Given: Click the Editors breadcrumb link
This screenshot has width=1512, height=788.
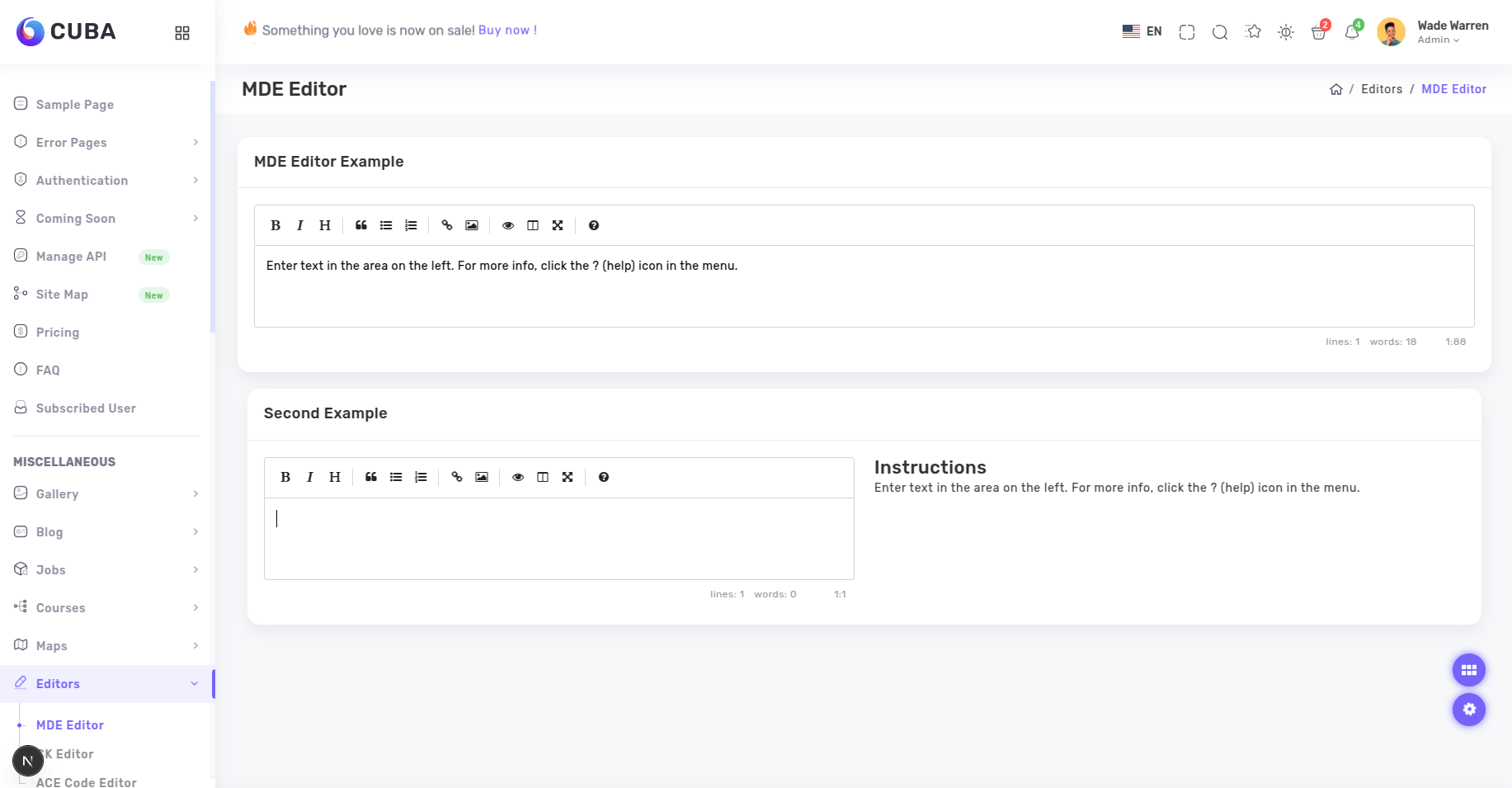Looking at the screenshot, I should click(1382, 89).
